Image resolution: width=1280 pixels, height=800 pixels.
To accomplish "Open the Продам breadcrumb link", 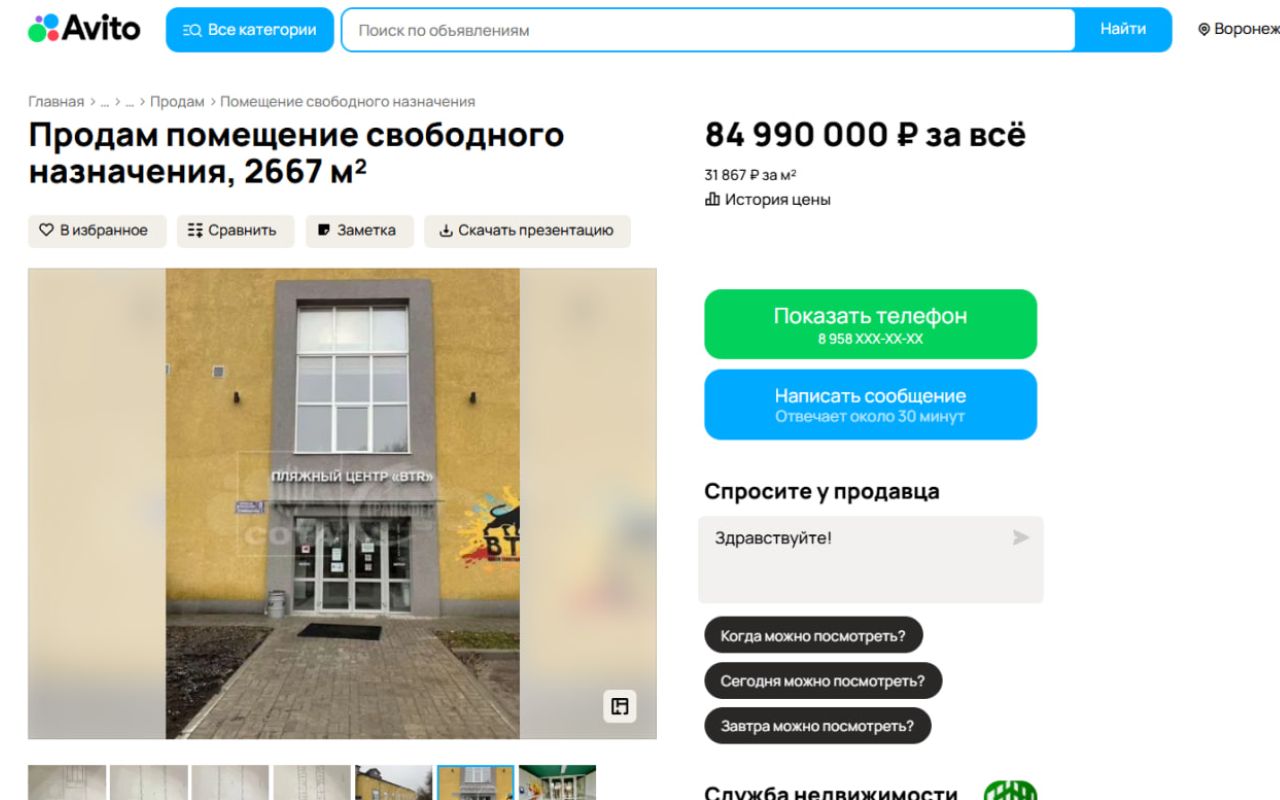I will 177,101.
